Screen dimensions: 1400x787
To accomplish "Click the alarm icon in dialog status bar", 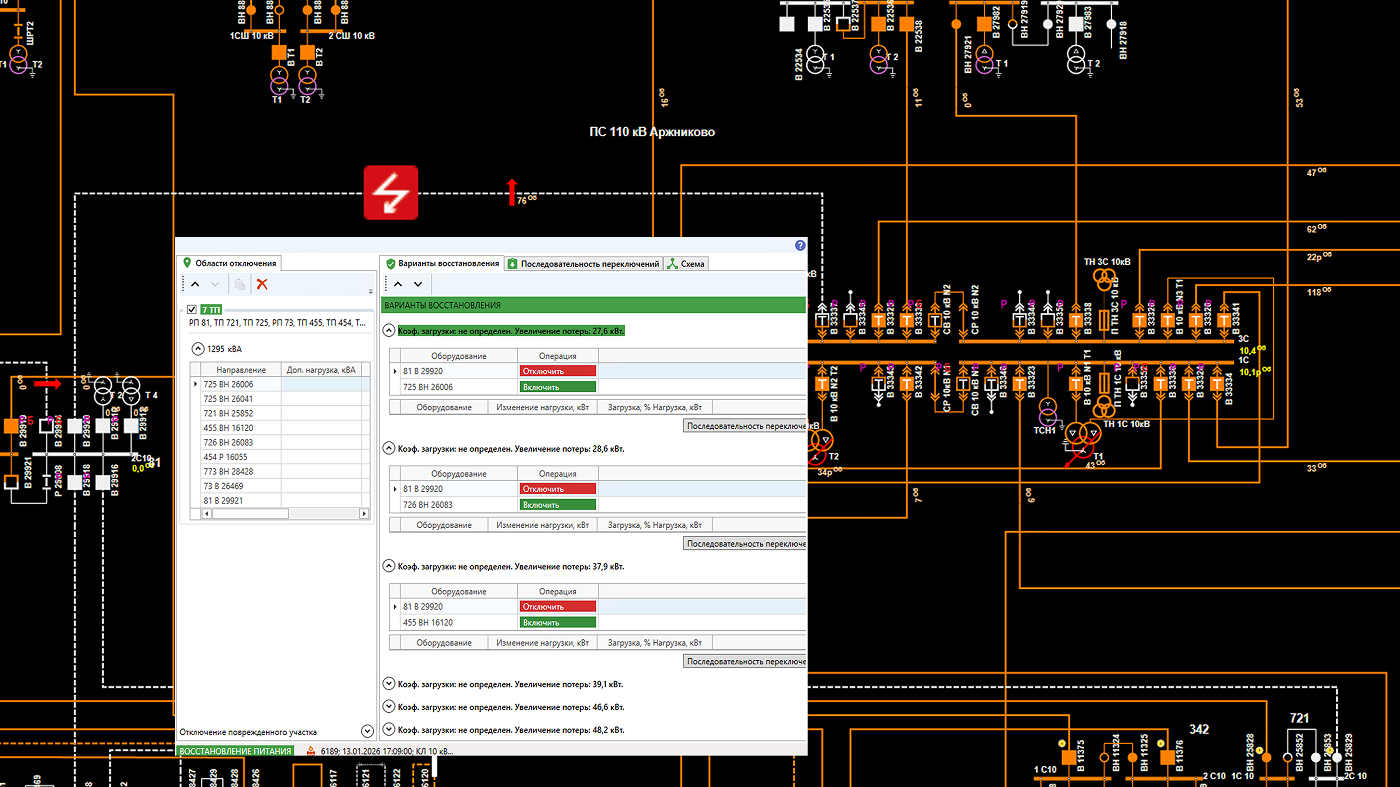I will (311, 751).
